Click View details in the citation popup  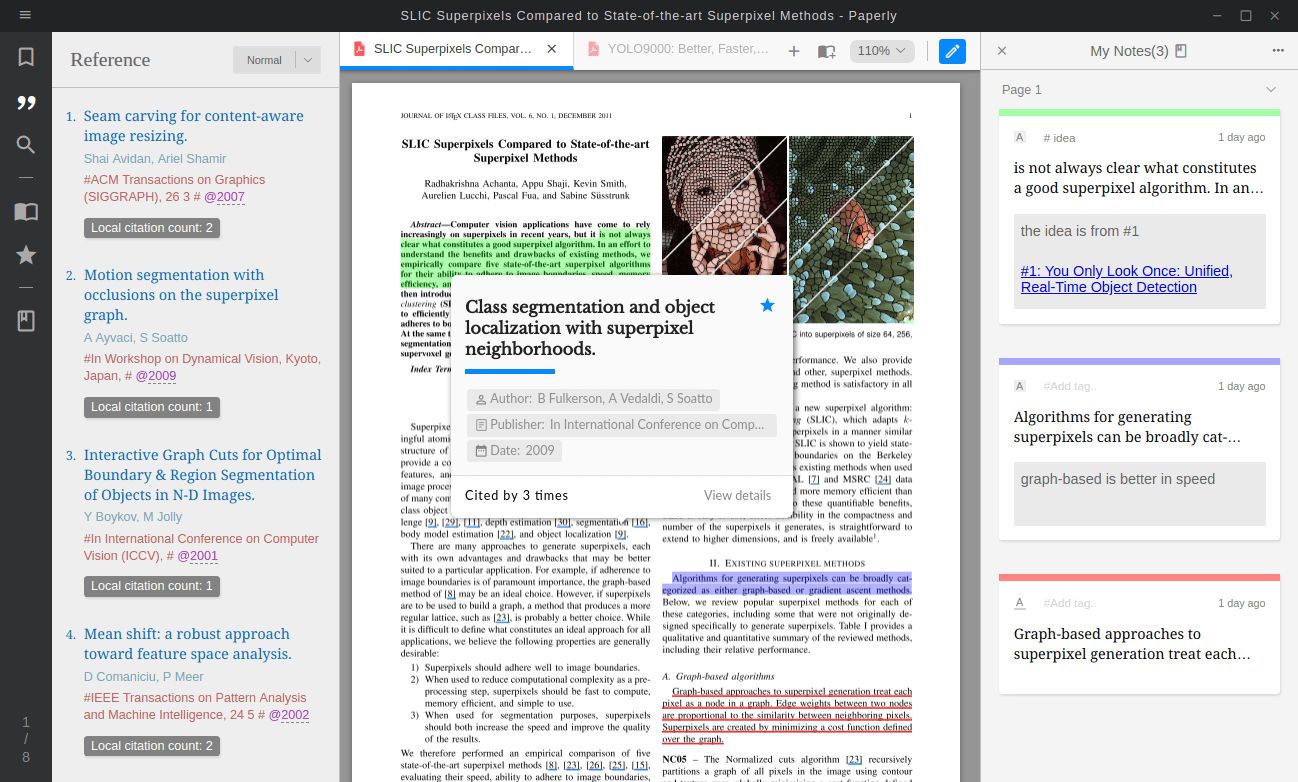click(739, 495)
